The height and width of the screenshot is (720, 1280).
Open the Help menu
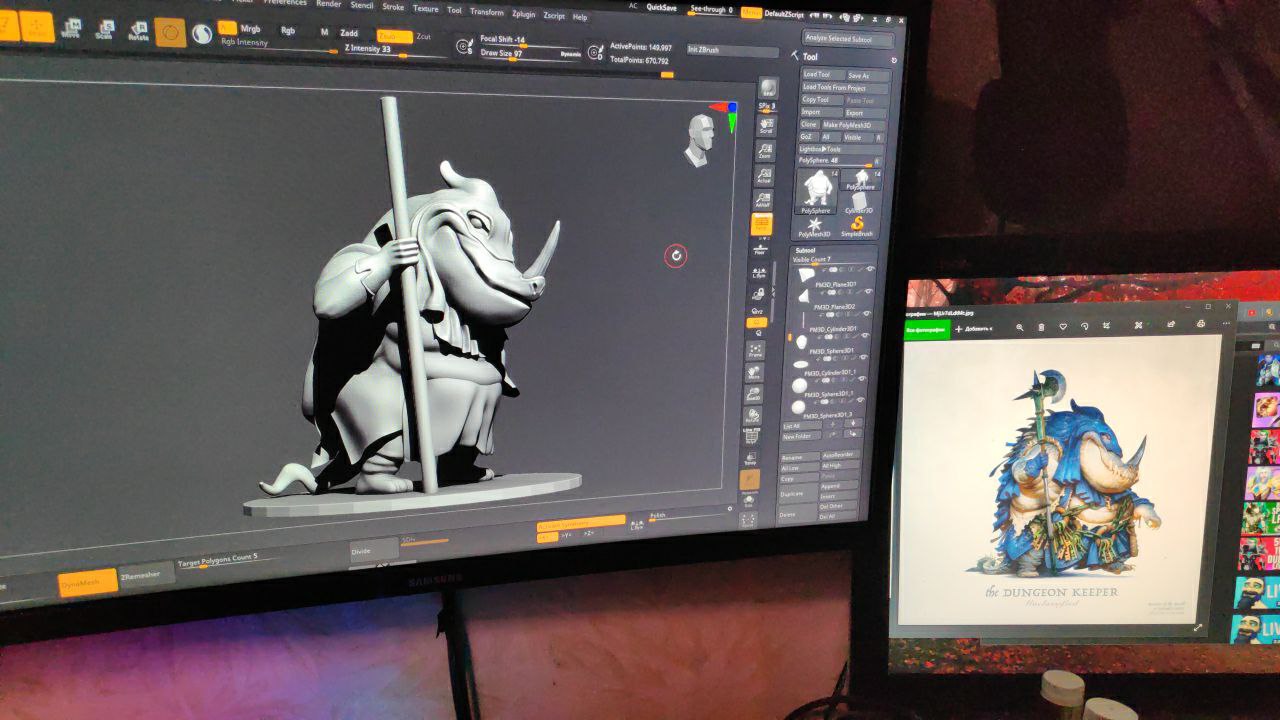tap(580, 17)
